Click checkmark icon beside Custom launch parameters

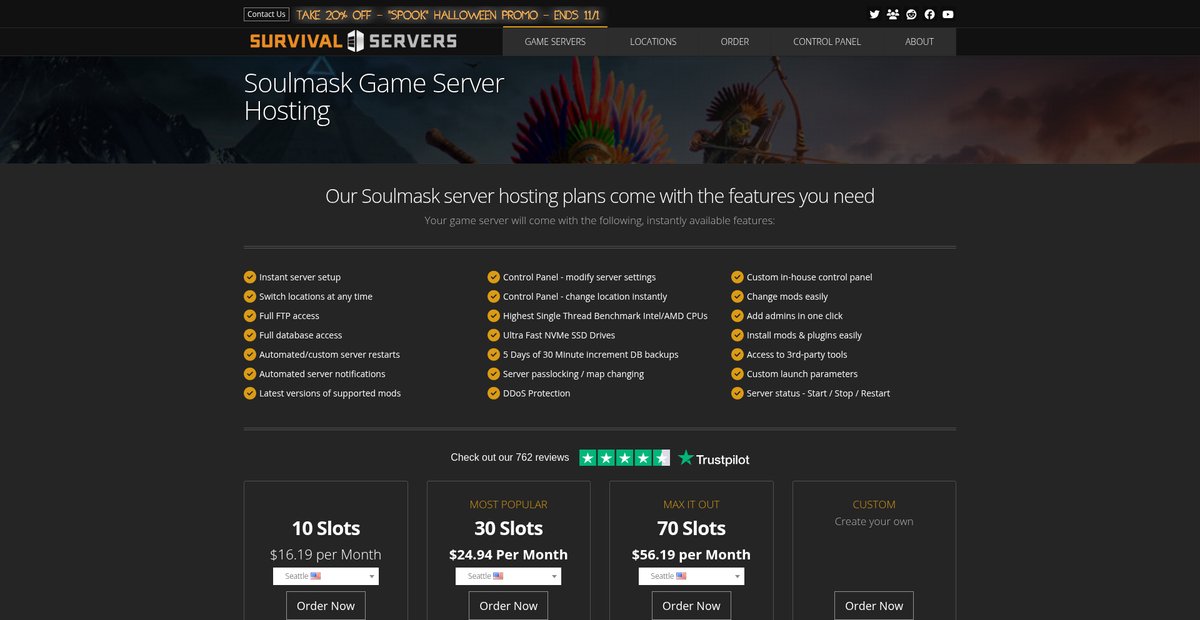pos(738,374)
